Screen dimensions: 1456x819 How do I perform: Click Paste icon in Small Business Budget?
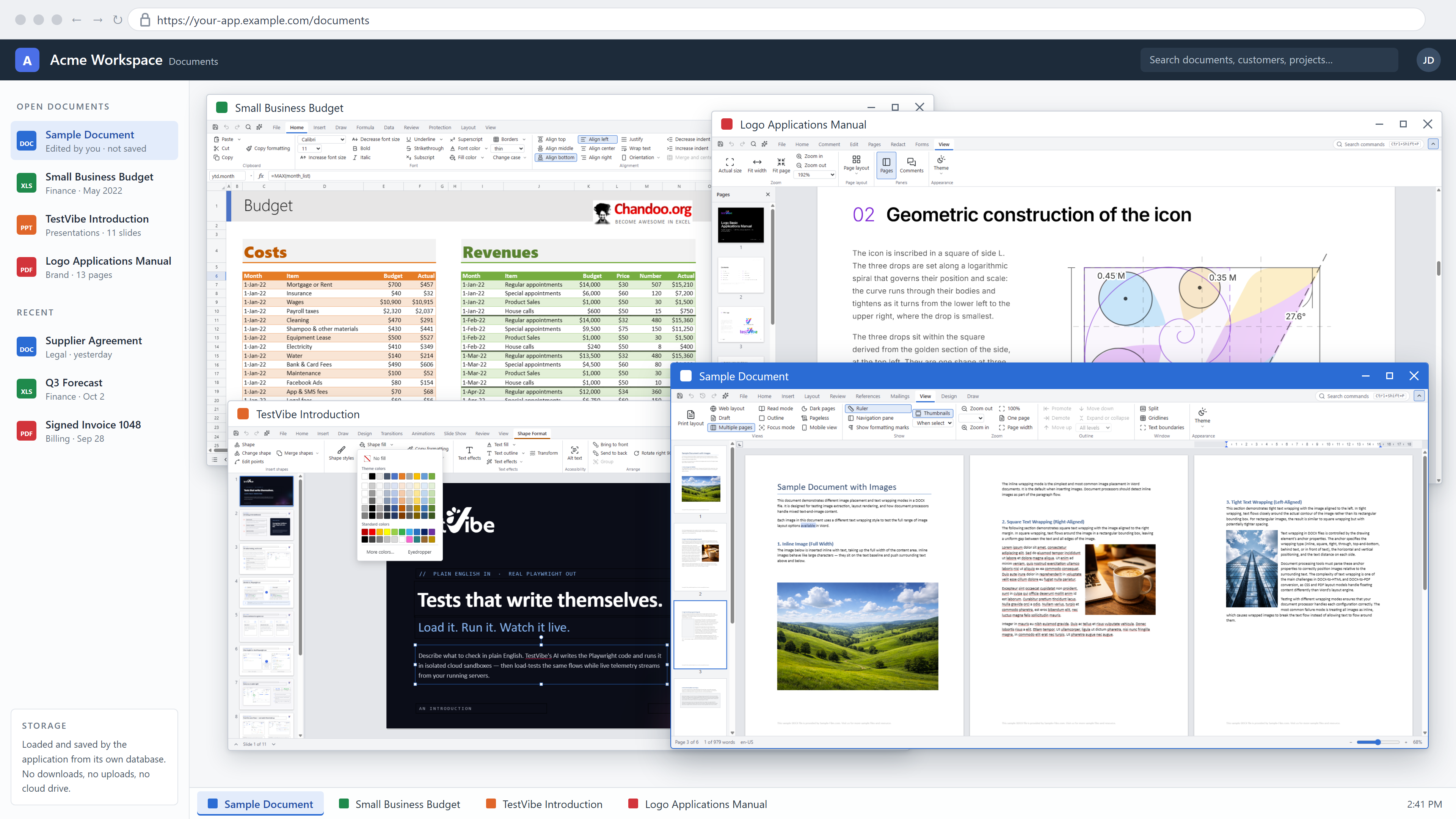(x=217, y=139)
